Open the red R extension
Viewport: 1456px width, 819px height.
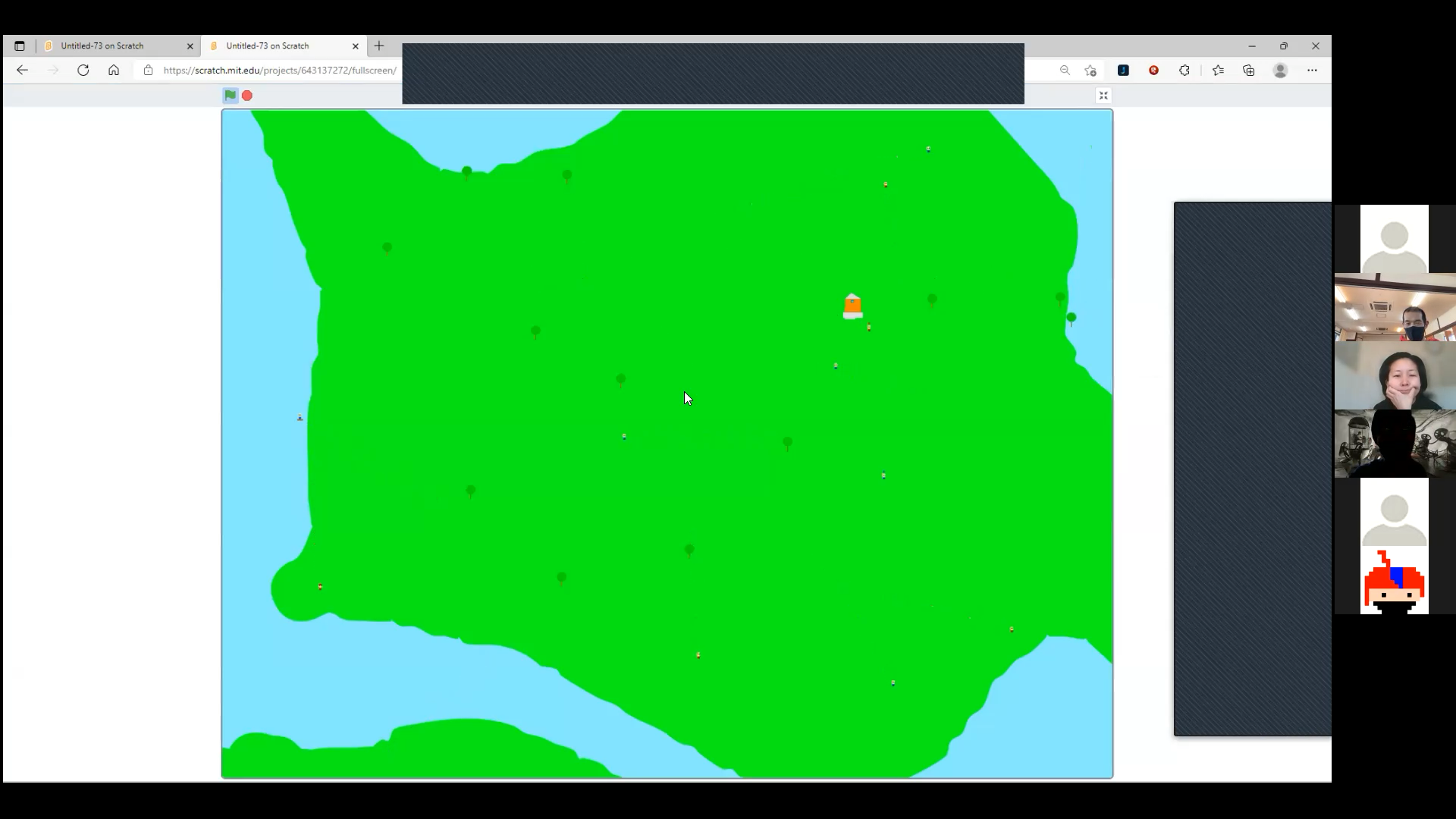[1153, 70]
